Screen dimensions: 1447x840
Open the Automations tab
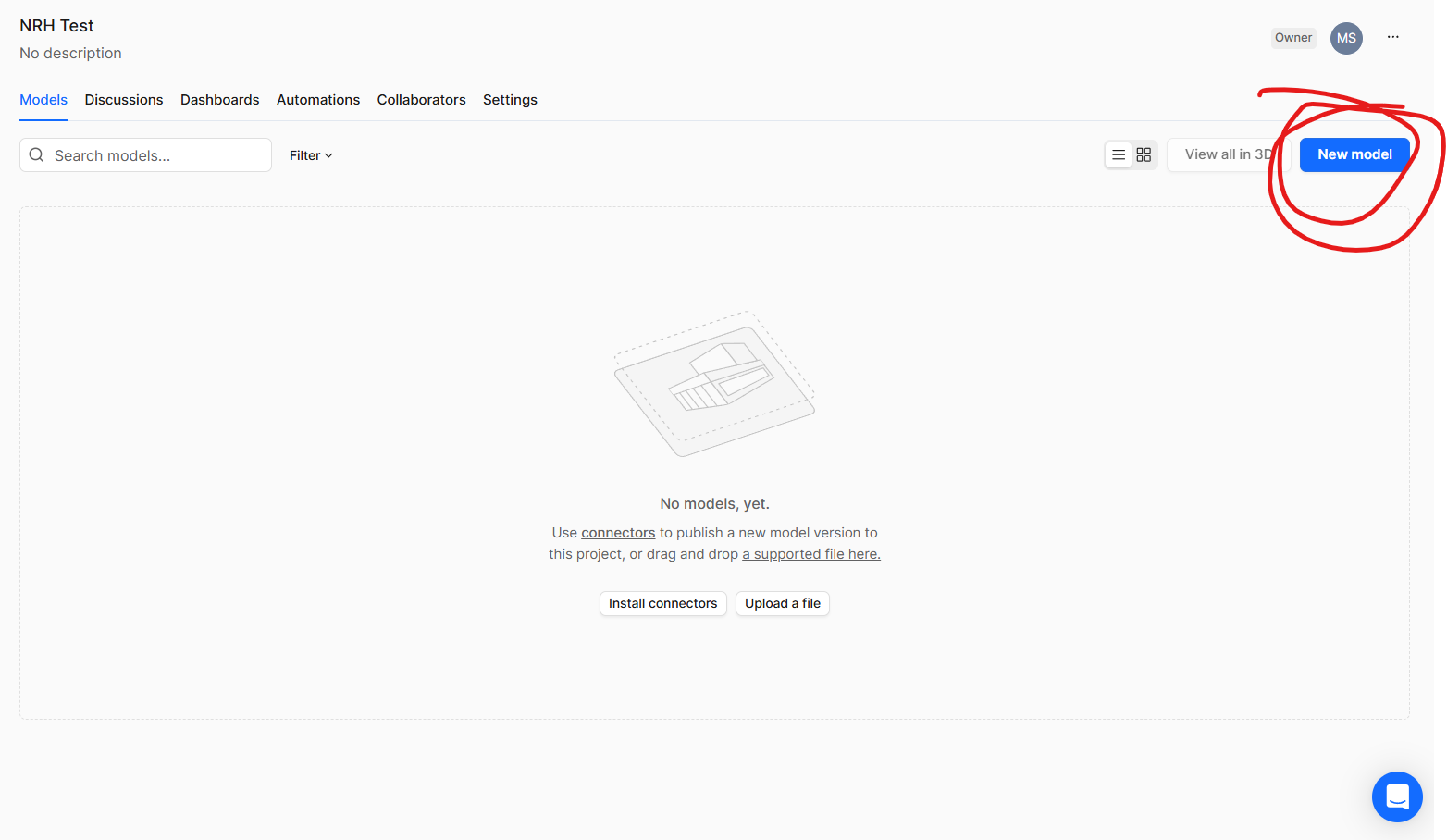tap(318, 100)
